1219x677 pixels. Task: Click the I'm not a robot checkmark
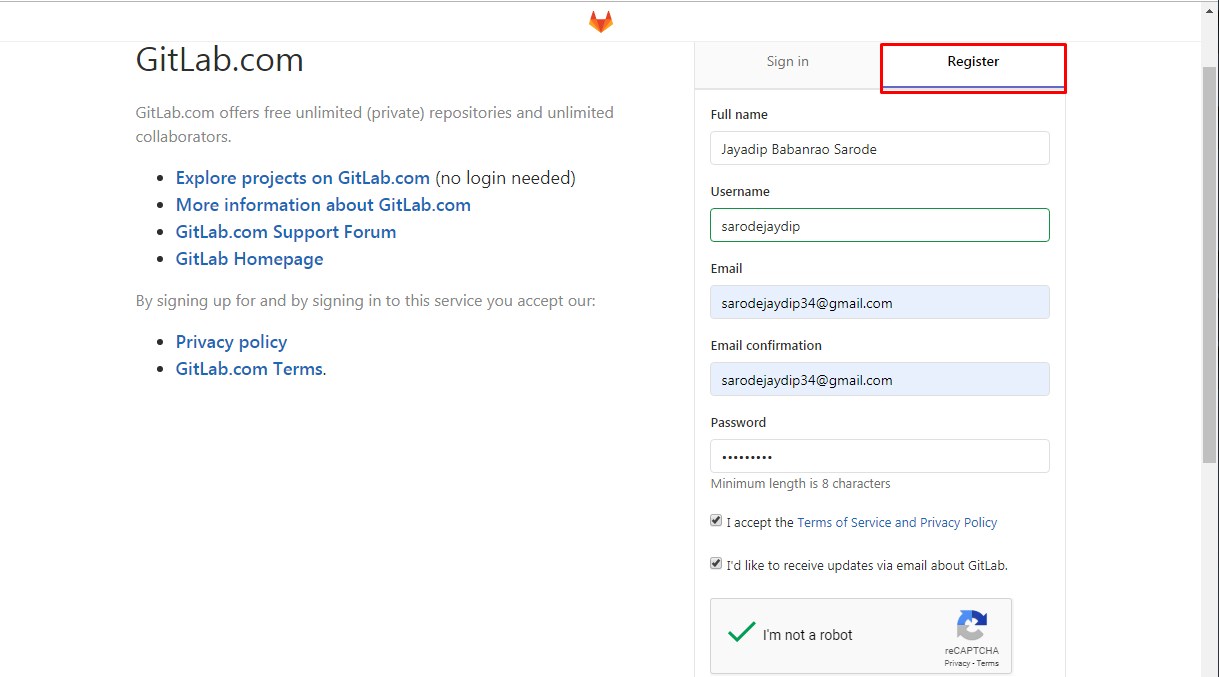pos(741,633)
